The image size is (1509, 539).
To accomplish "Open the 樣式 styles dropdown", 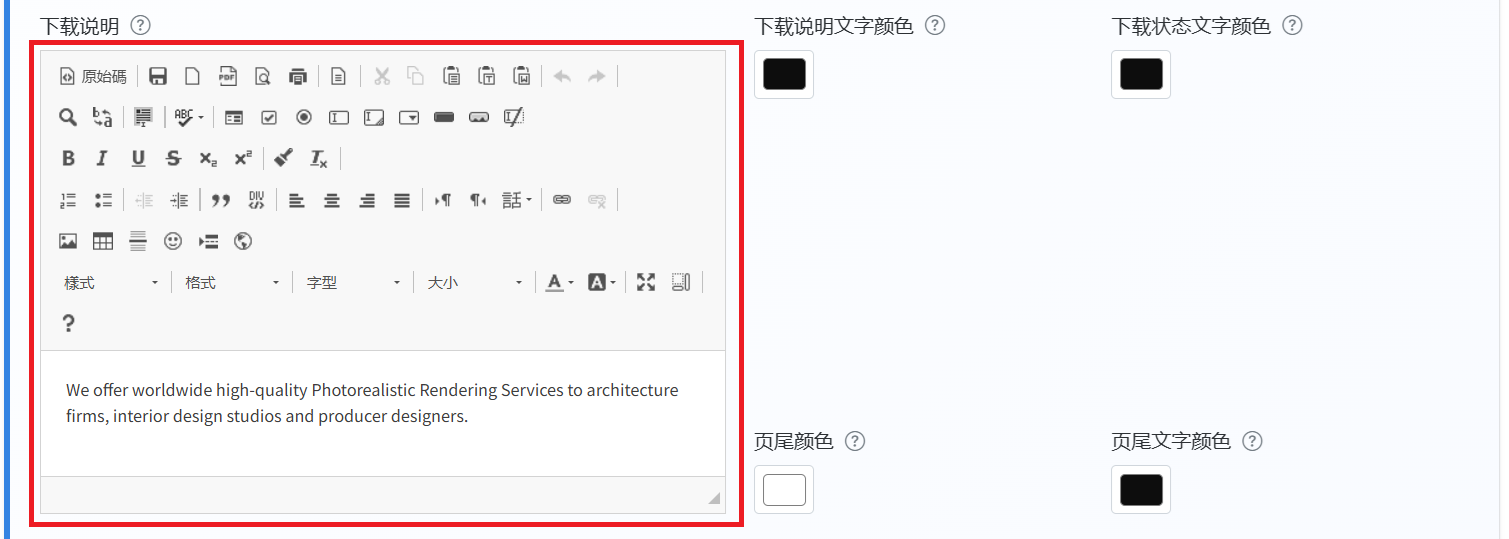I will 110,283.
